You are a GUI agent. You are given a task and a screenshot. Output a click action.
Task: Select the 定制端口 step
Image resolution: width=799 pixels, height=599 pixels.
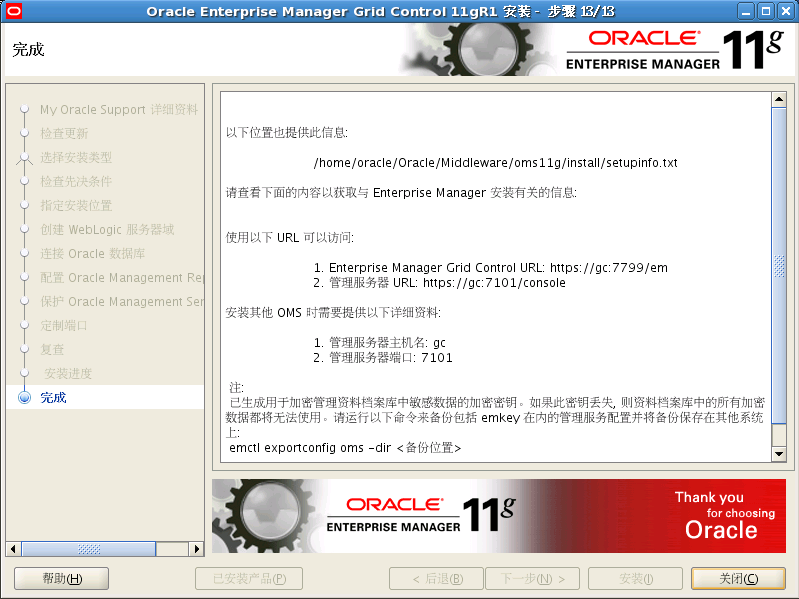(64, 325)
